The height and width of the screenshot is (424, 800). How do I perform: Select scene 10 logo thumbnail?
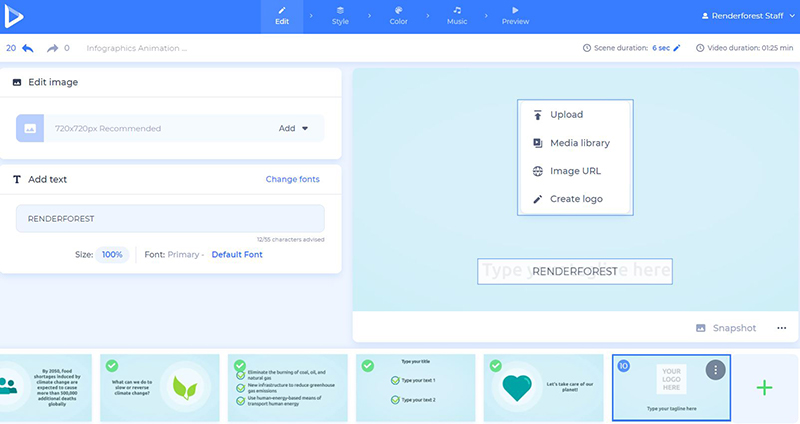(x=671, y=388)
